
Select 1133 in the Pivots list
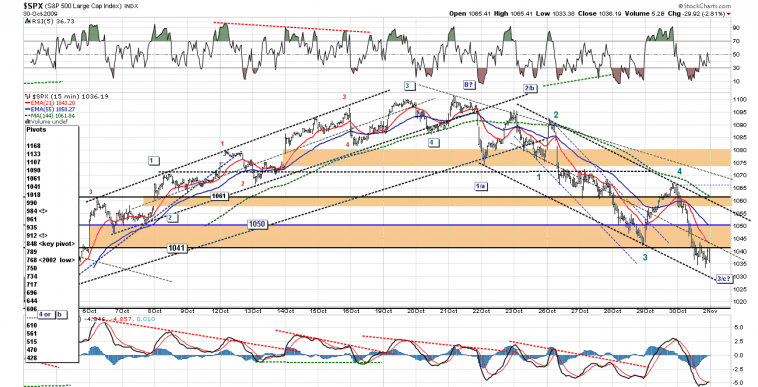(x=34, y=154)
